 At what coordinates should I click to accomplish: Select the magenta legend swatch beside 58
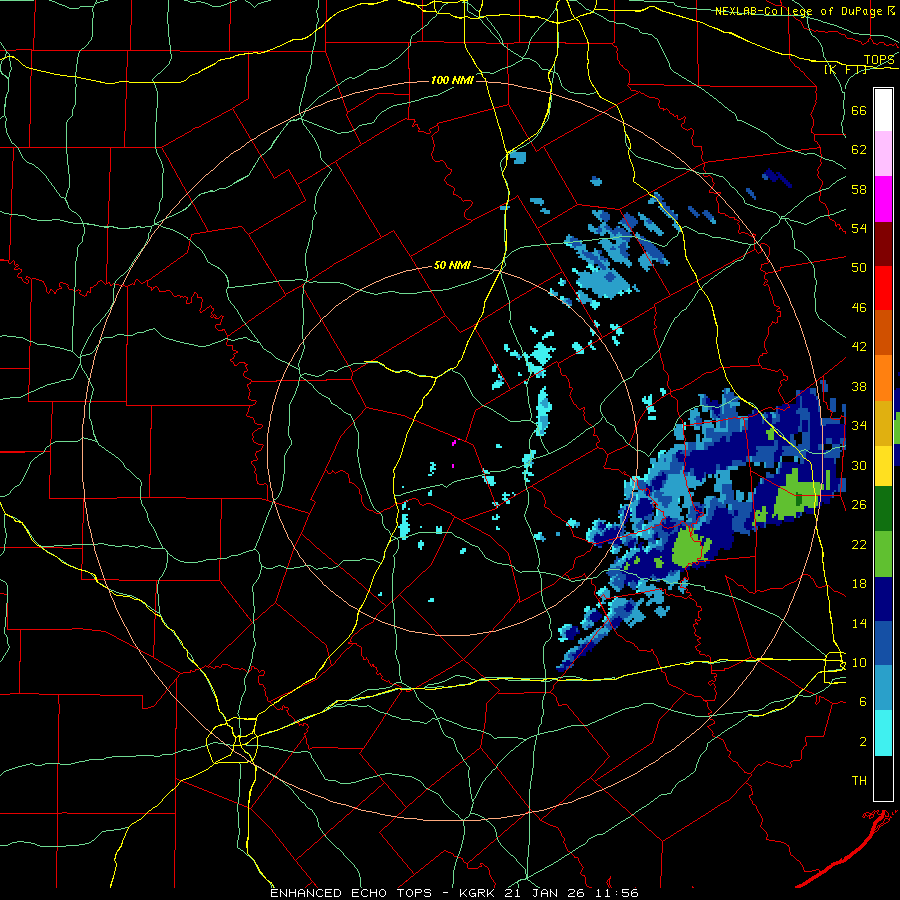pyautogui.click(x=883, y=199)
